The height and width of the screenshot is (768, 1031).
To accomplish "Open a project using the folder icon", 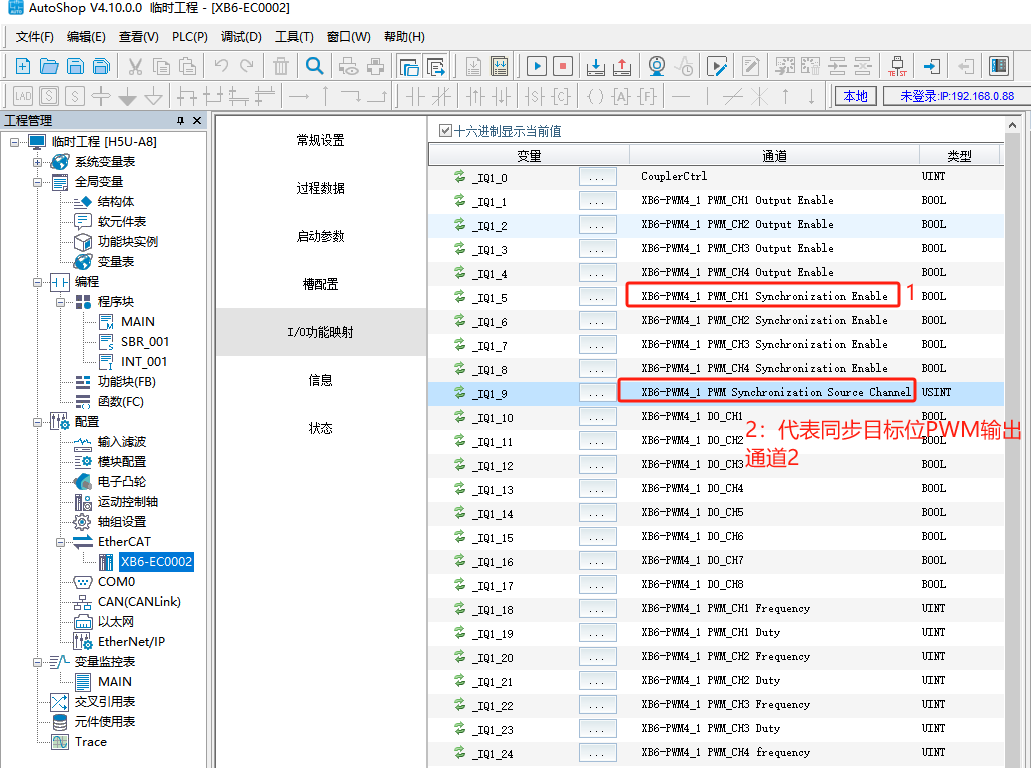I will click(49, 66).
